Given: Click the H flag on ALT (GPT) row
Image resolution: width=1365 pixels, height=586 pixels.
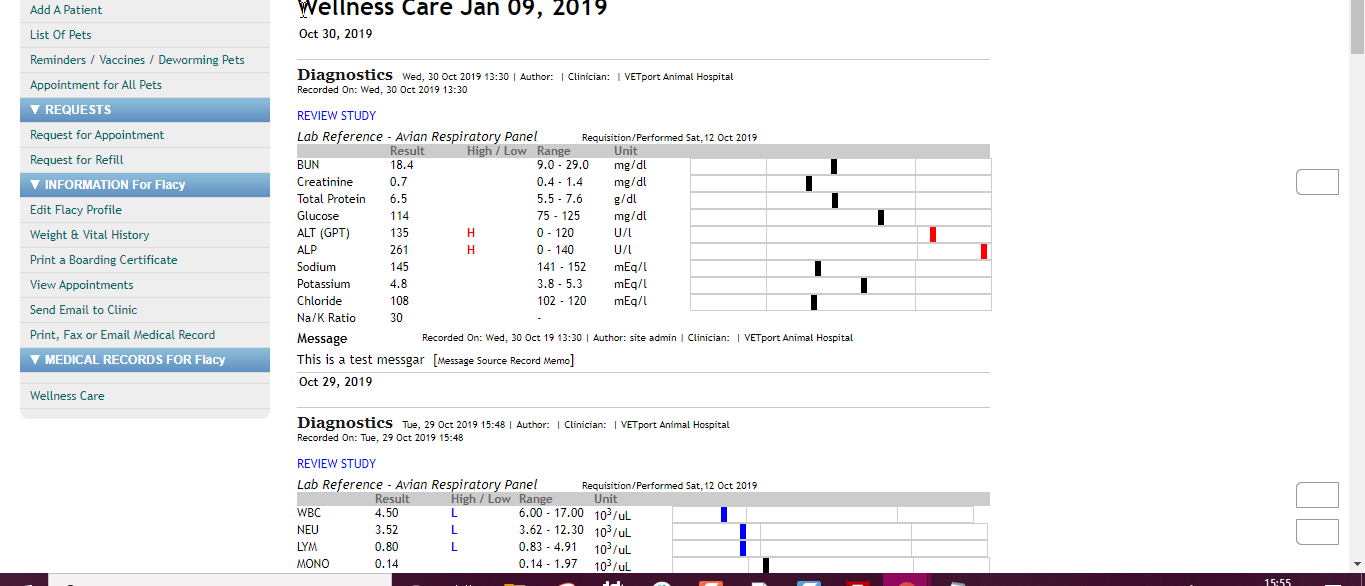Looking at the screenshot, I should click(470, 233).
